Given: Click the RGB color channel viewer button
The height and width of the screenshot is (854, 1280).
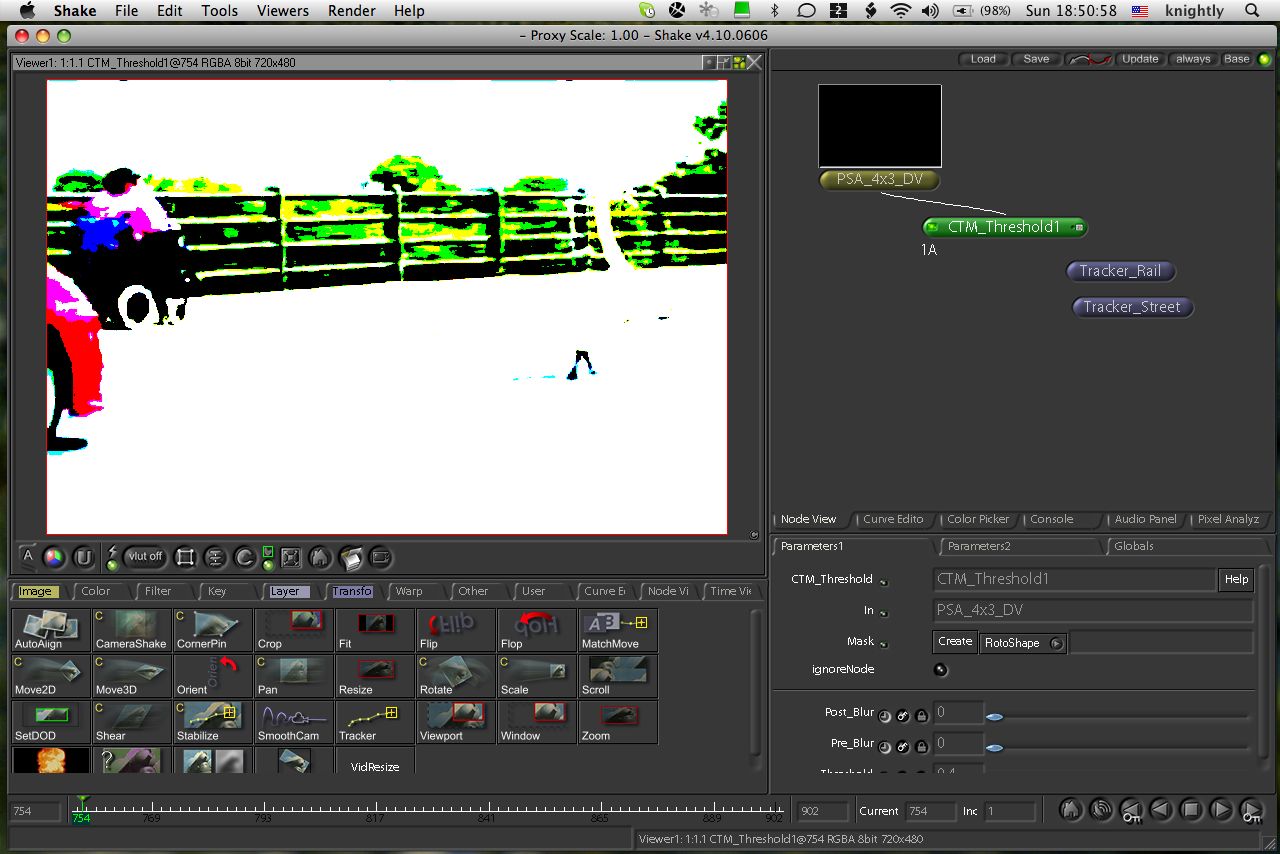Looking at the screenshot, I should coord(55,557).
